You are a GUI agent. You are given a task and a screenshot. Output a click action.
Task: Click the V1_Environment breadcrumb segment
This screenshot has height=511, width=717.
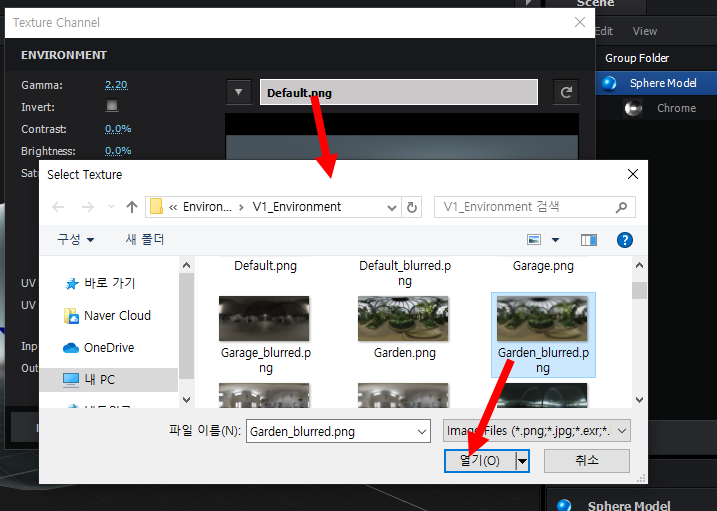[297, 207]
